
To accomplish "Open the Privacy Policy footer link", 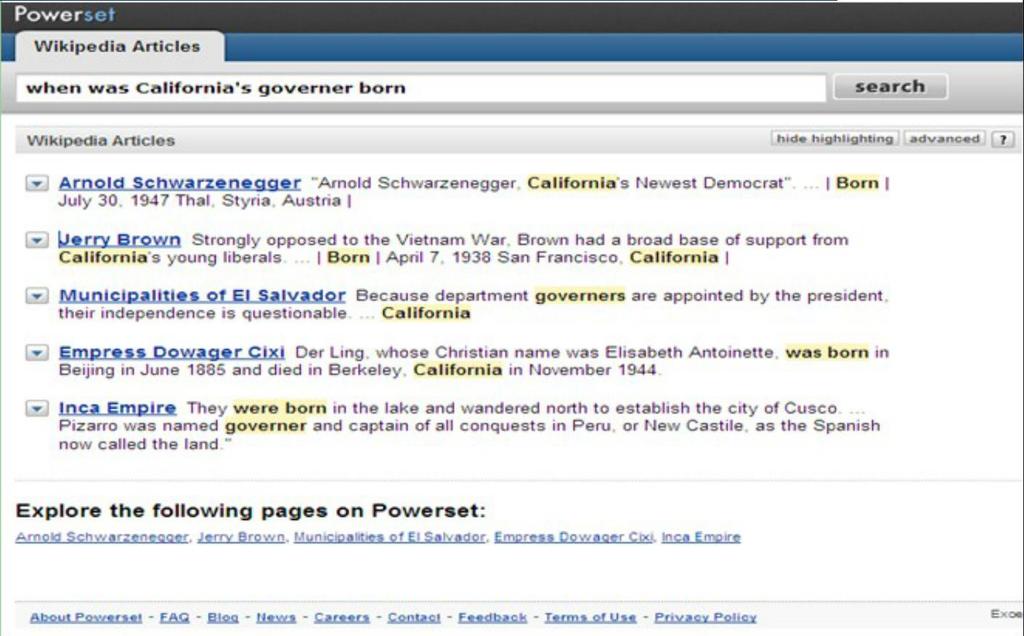I will (705, 618).
